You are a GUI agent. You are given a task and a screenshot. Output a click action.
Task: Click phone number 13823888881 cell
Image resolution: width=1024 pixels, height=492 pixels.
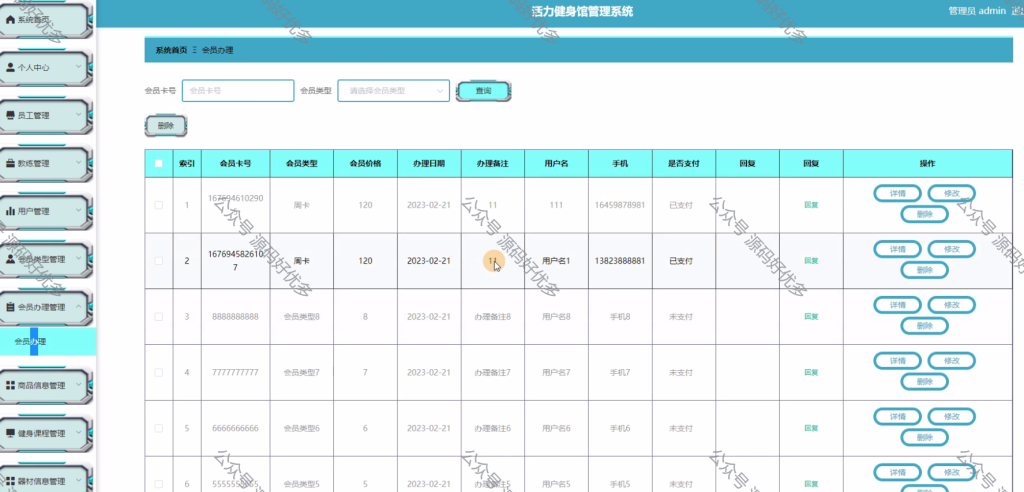(620, 261)
